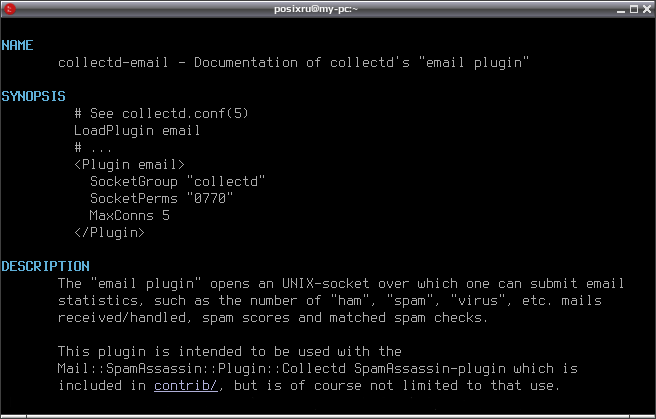
Task: Click the Mail::SpamAssassin::Plugin::Collectd text
Action: (202, 368)
